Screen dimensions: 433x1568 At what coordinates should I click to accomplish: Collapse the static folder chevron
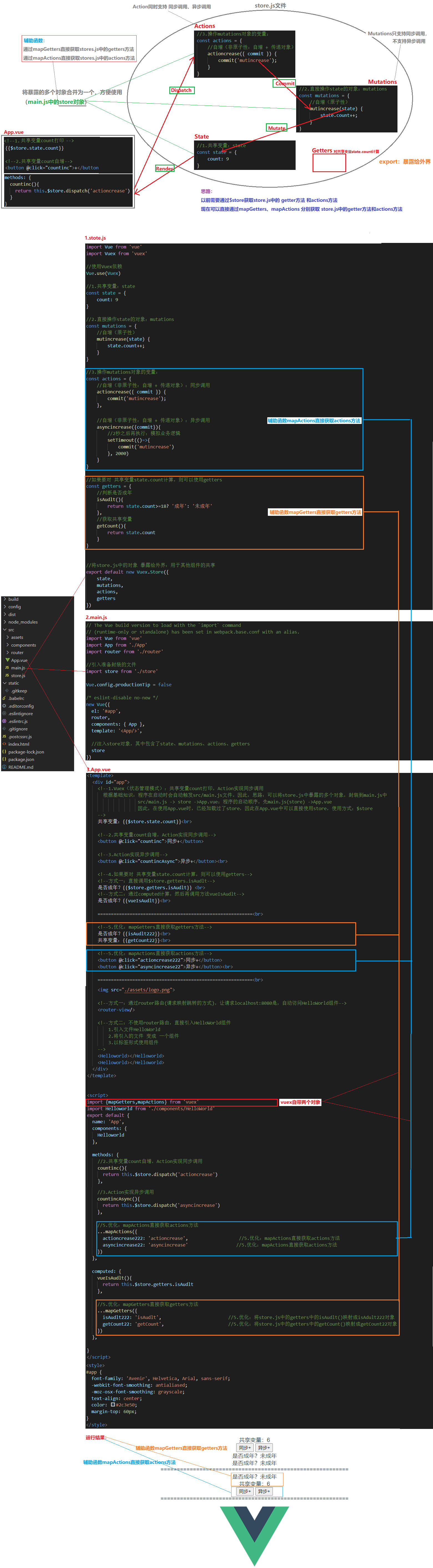coord(5,683)
